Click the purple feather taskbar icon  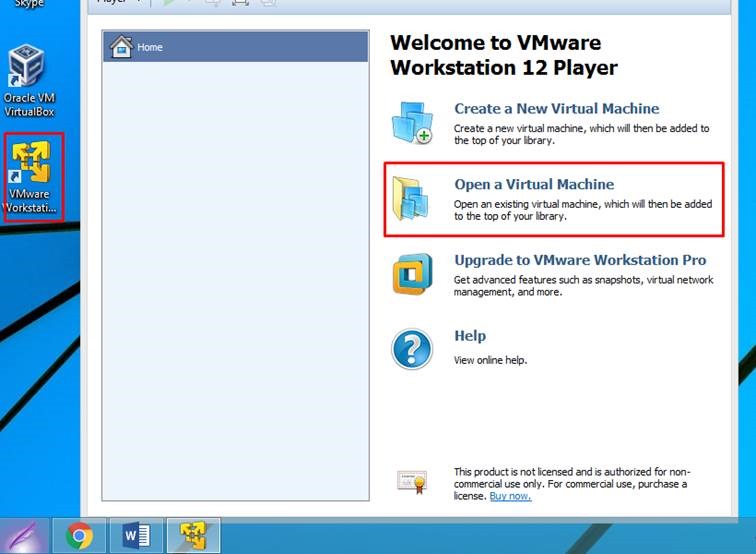point(24,536)
